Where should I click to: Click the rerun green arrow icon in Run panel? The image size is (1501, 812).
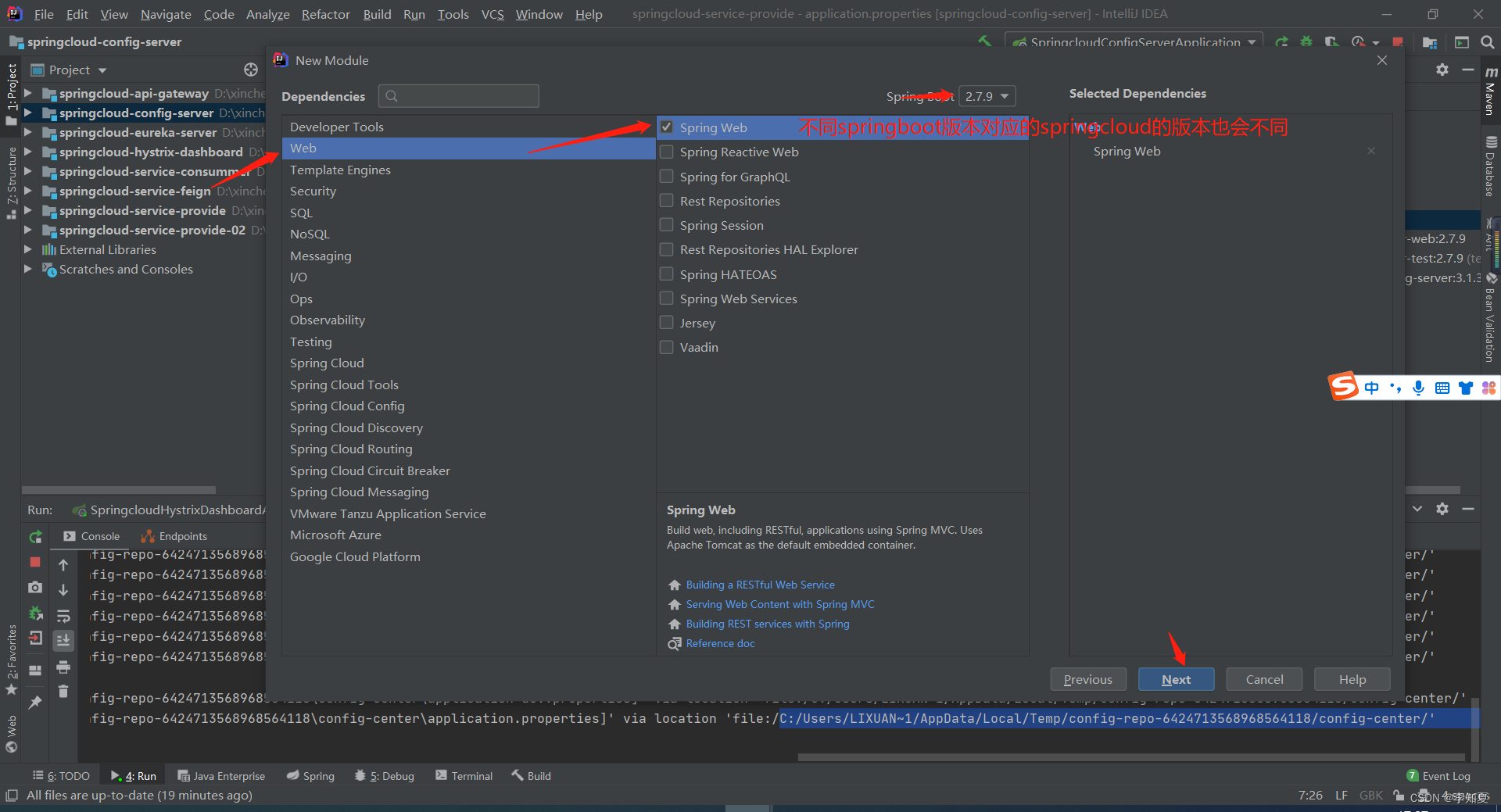(35, 537)
